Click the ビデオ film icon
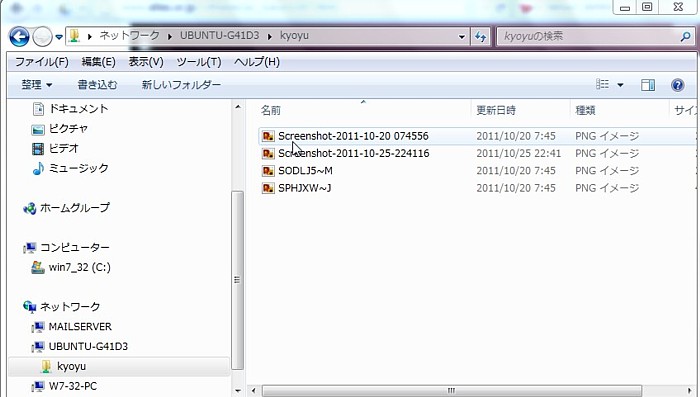Screen dimensions: 700x397 [x=38, y=148]
